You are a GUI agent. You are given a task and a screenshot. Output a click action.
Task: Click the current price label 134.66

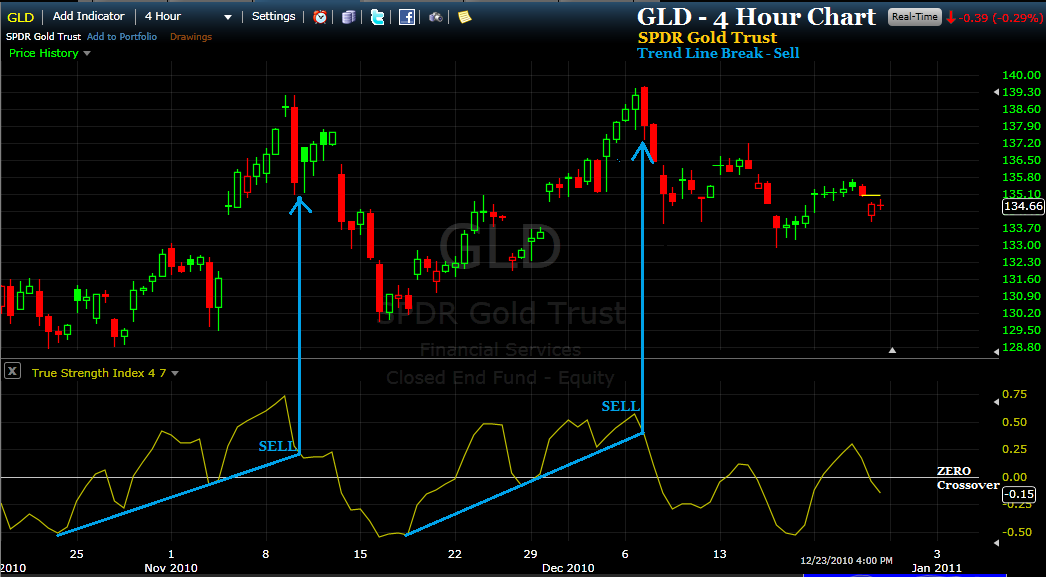(x=1023, y=207)
